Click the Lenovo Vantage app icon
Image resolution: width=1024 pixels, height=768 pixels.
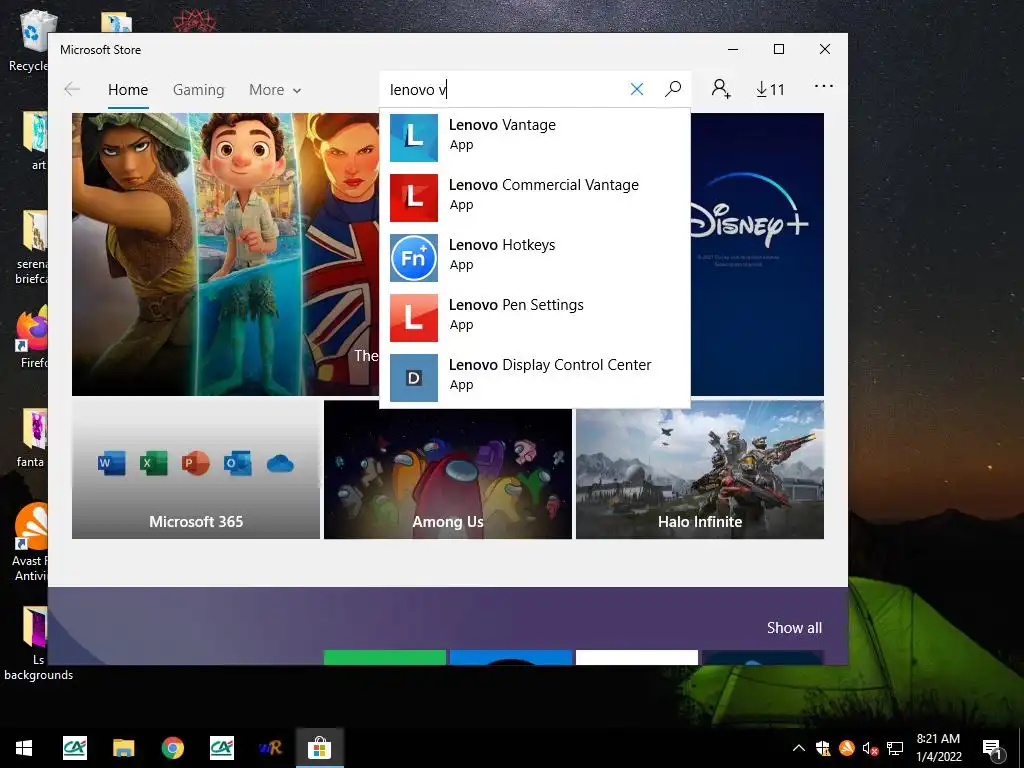(x=414, y=138)
